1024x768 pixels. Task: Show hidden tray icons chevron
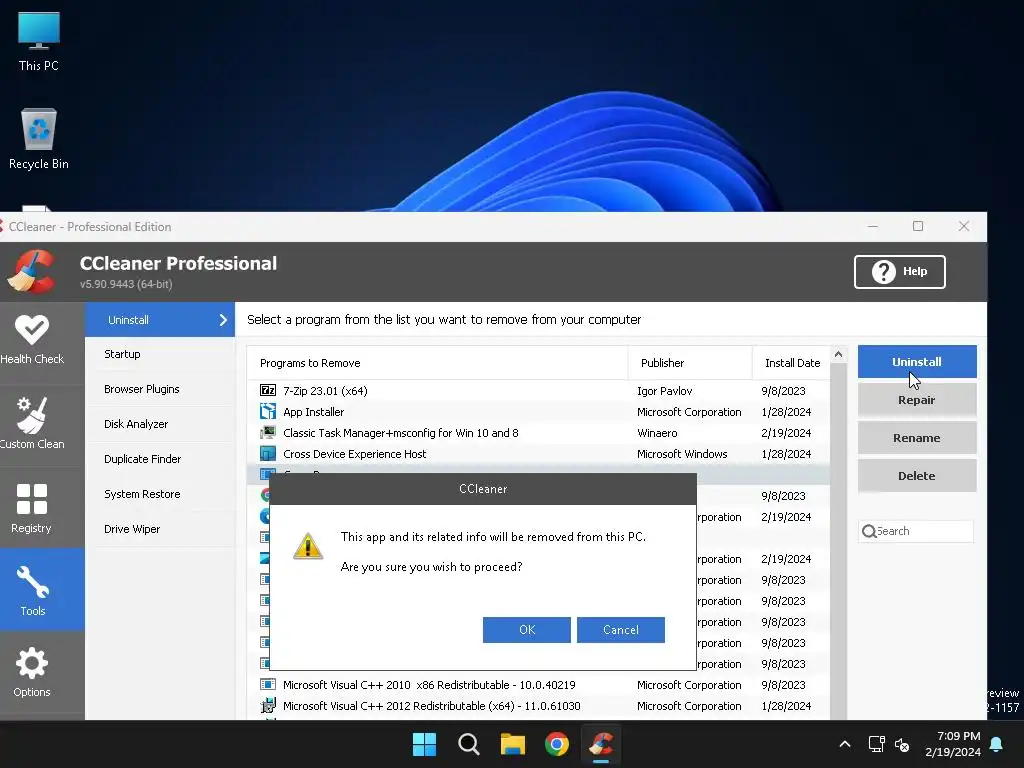(844, 744)
